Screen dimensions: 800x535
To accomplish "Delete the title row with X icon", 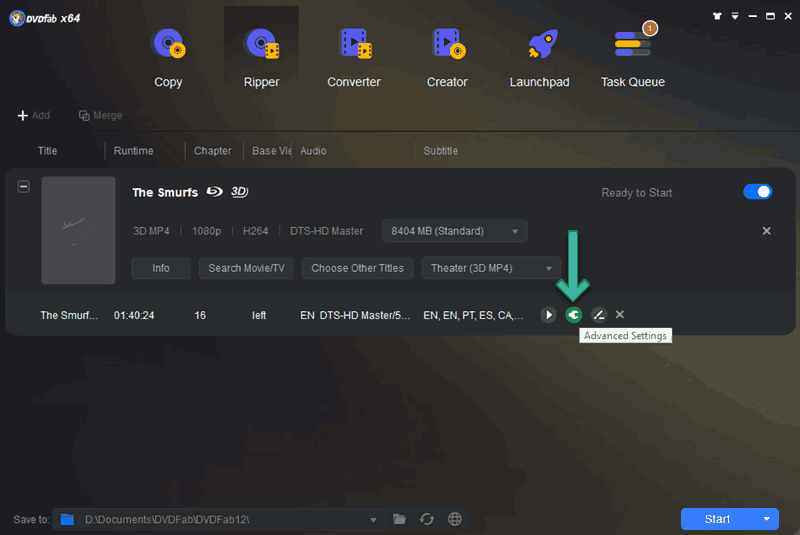I will [619, 315].
